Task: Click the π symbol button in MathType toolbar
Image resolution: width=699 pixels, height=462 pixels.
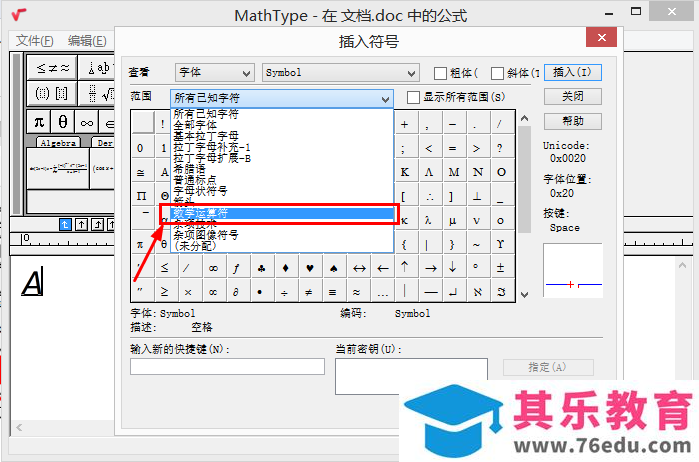Action: coord(39,121)
